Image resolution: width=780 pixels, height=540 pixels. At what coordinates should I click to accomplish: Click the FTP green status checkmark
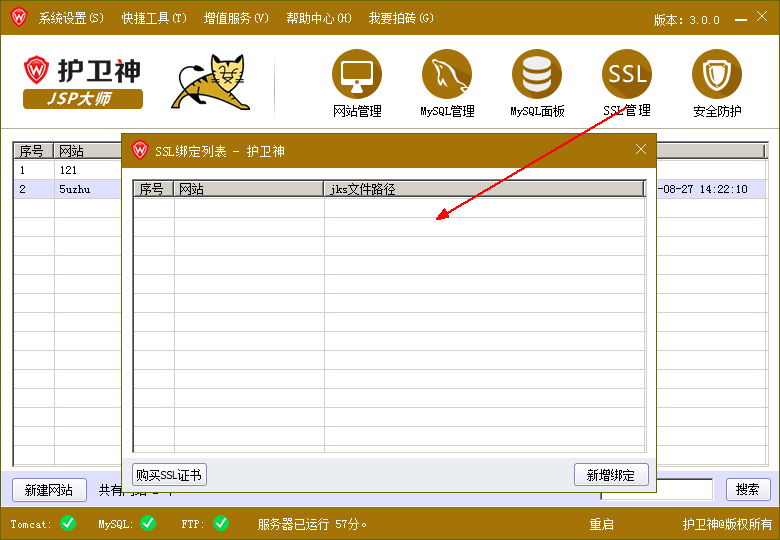coord(221,523)
